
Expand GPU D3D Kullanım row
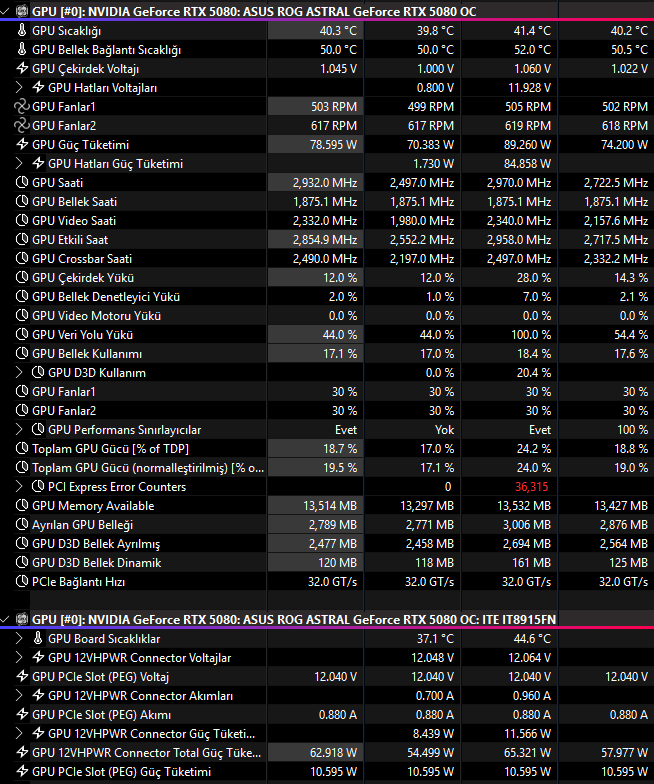click(x=19, y=372)
